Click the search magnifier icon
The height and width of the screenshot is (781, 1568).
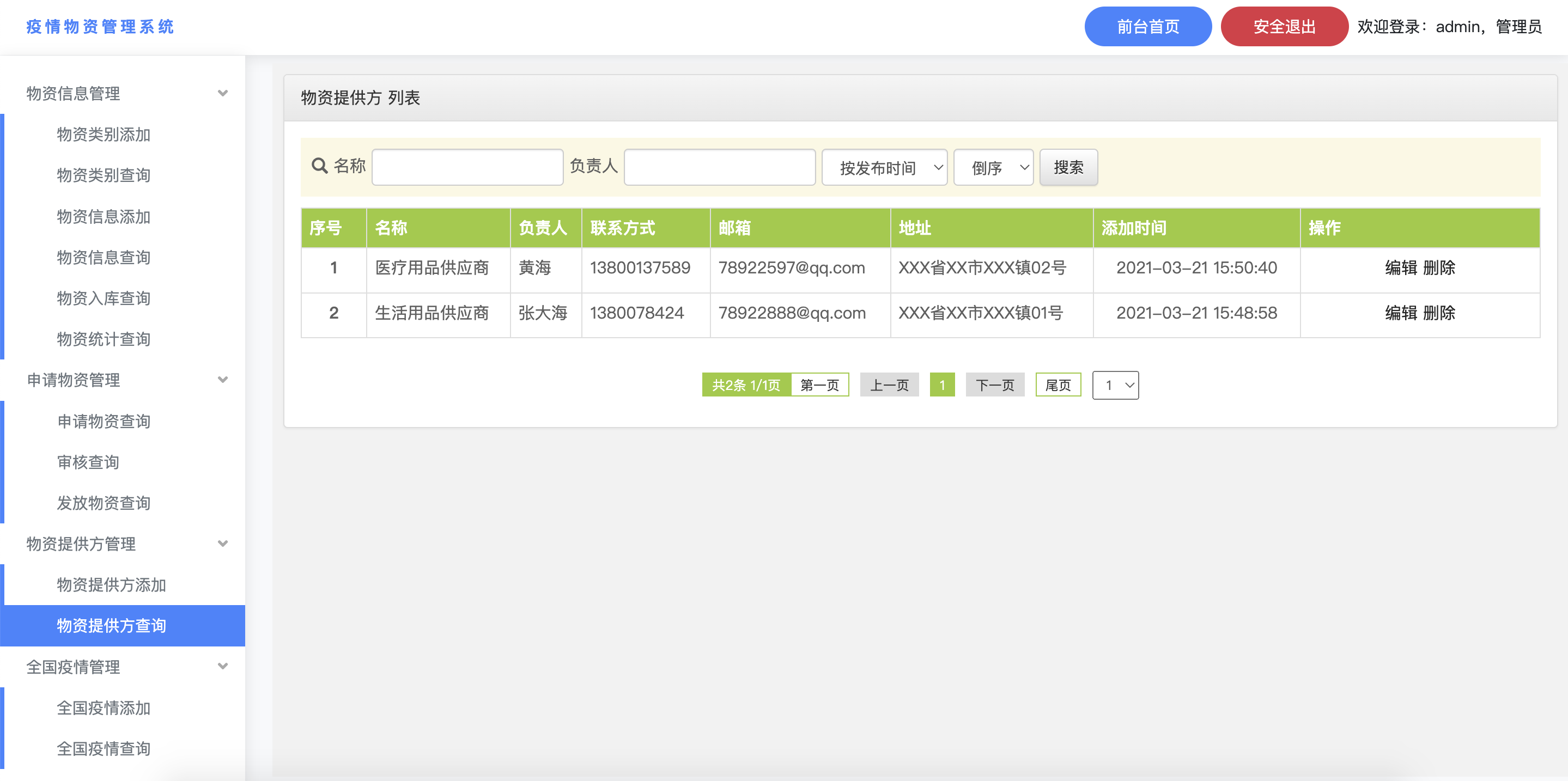click(x=320, y=166)
